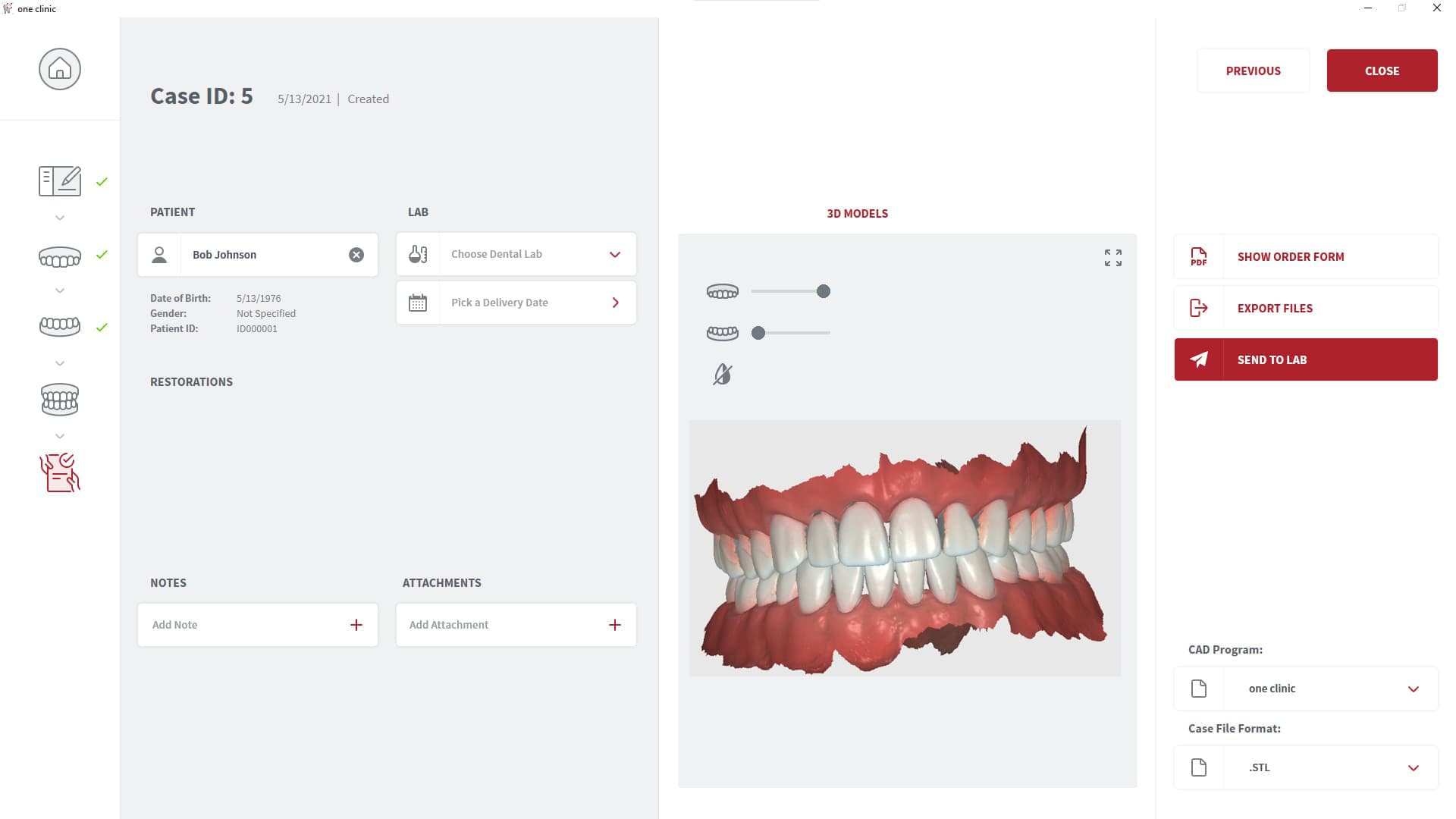Toggle upper arch visibility slider

823,291
